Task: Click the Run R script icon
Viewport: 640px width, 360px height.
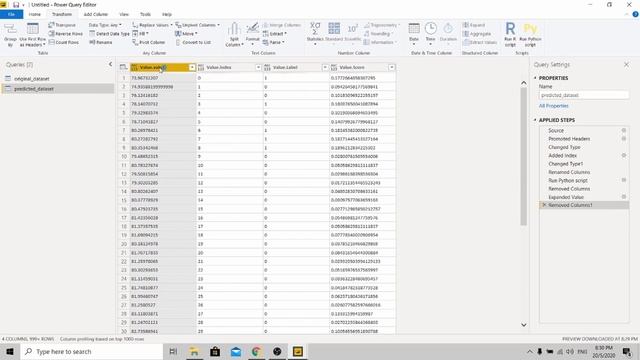Action: point(510,34)
